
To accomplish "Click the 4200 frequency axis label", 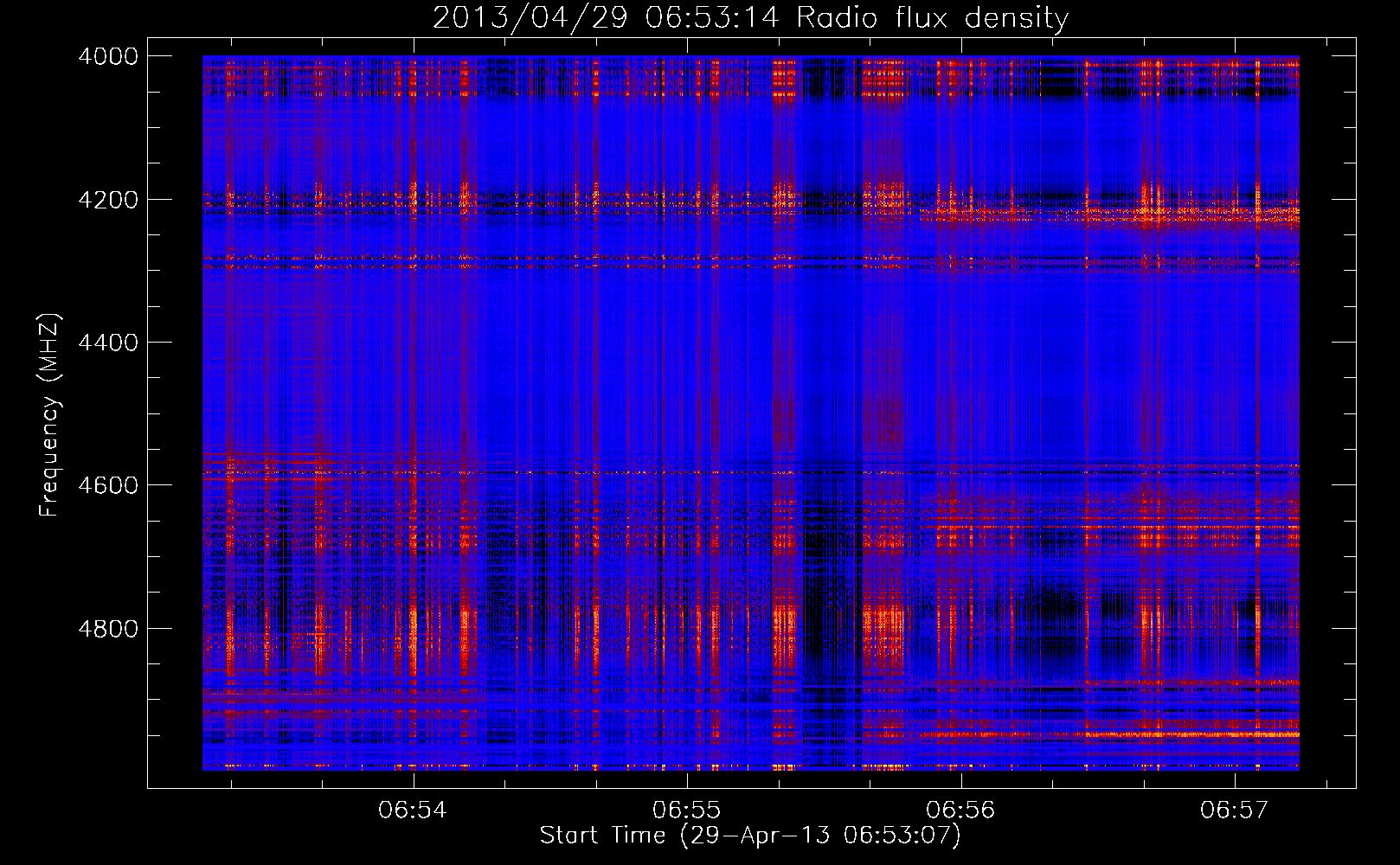I will 108,199.
